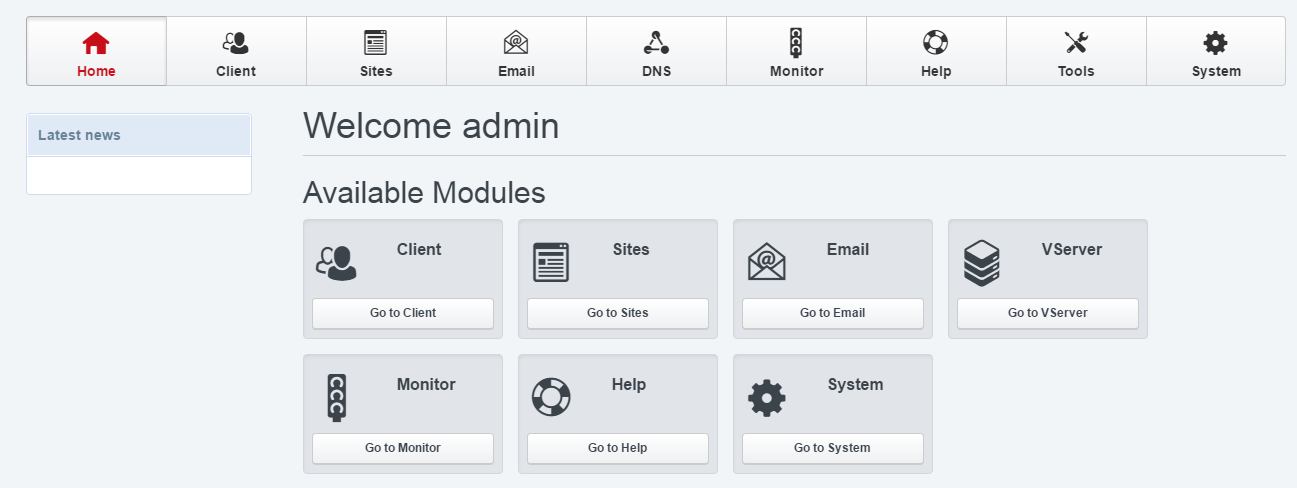
Task: Click the envelope icon in Email module card
Action: tap(766, 262)
